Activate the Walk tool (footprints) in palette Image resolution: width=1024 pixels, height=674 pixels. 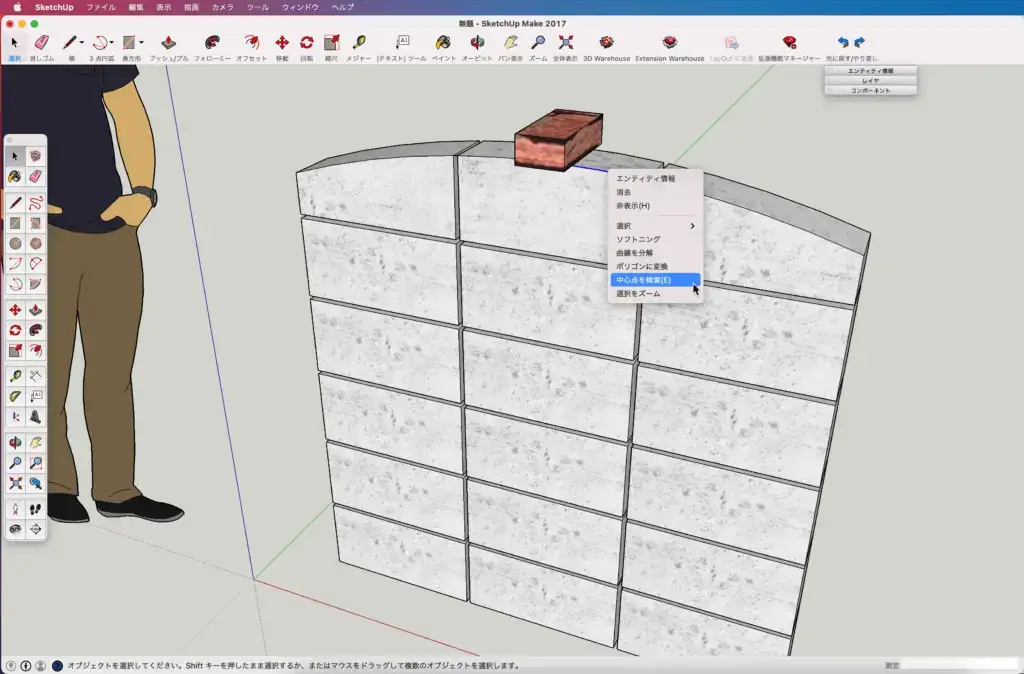(35, 509)
